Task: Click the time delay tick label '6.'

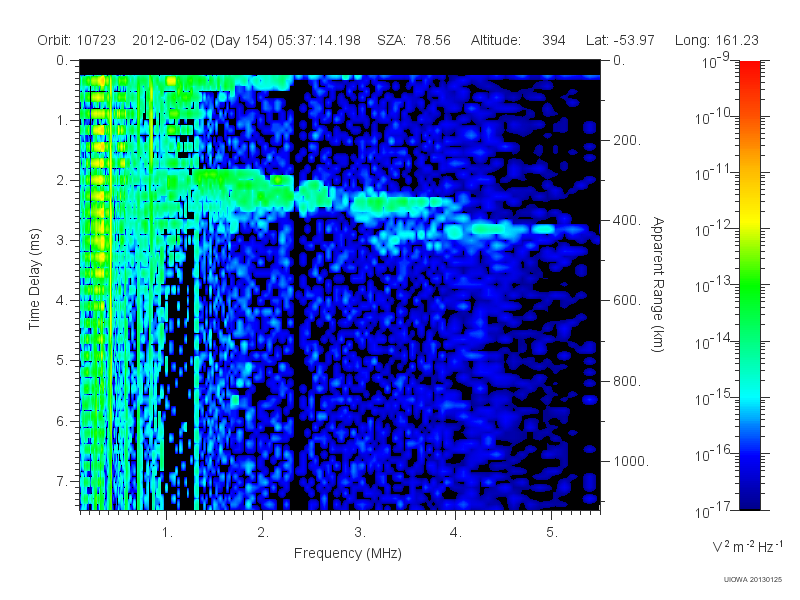Action: click(62, 421)
